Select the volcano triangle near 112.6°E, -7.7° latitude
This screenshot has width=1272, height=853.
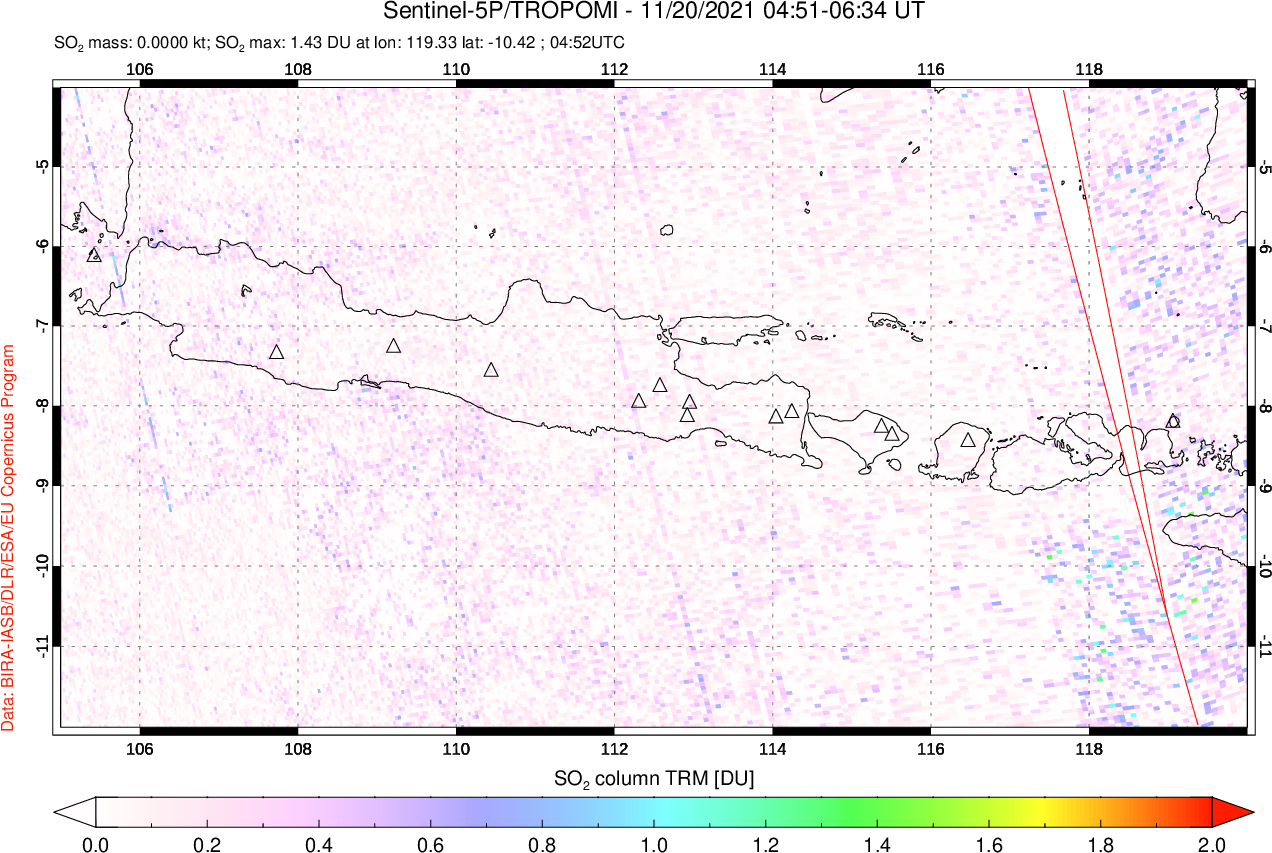660,385
